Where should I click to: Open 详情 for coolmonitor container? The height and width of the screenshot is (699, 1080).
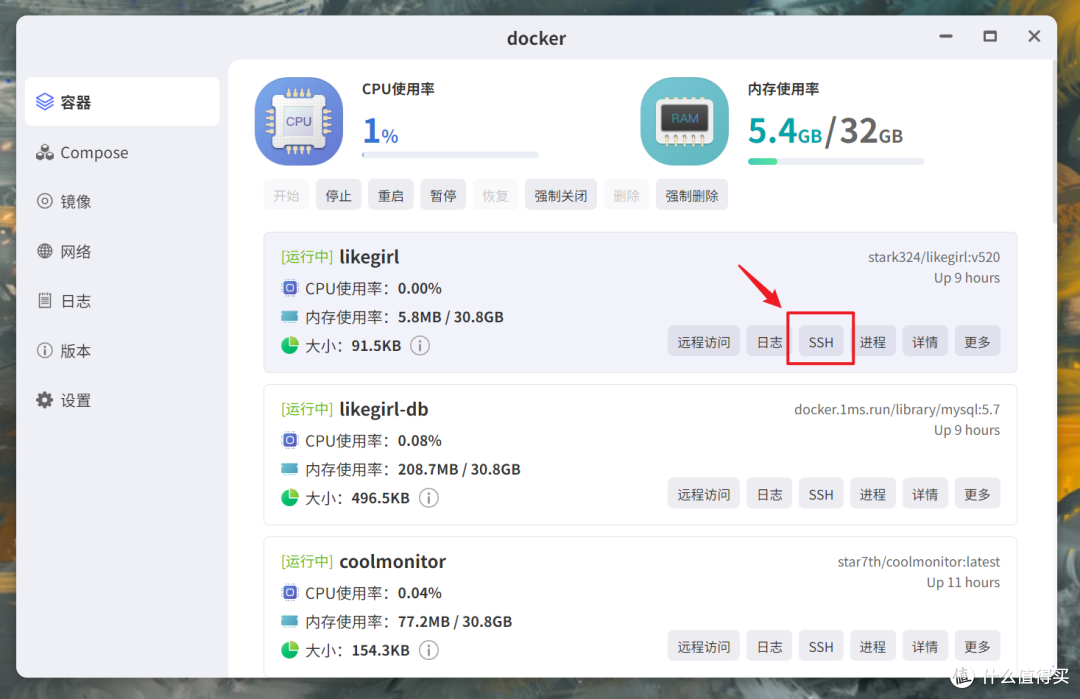(x=925, y=646)
